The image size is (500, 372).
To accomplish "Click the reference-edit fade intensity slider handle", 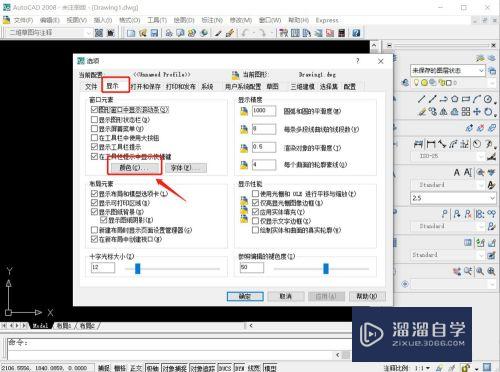I will (x=326, y=268).
